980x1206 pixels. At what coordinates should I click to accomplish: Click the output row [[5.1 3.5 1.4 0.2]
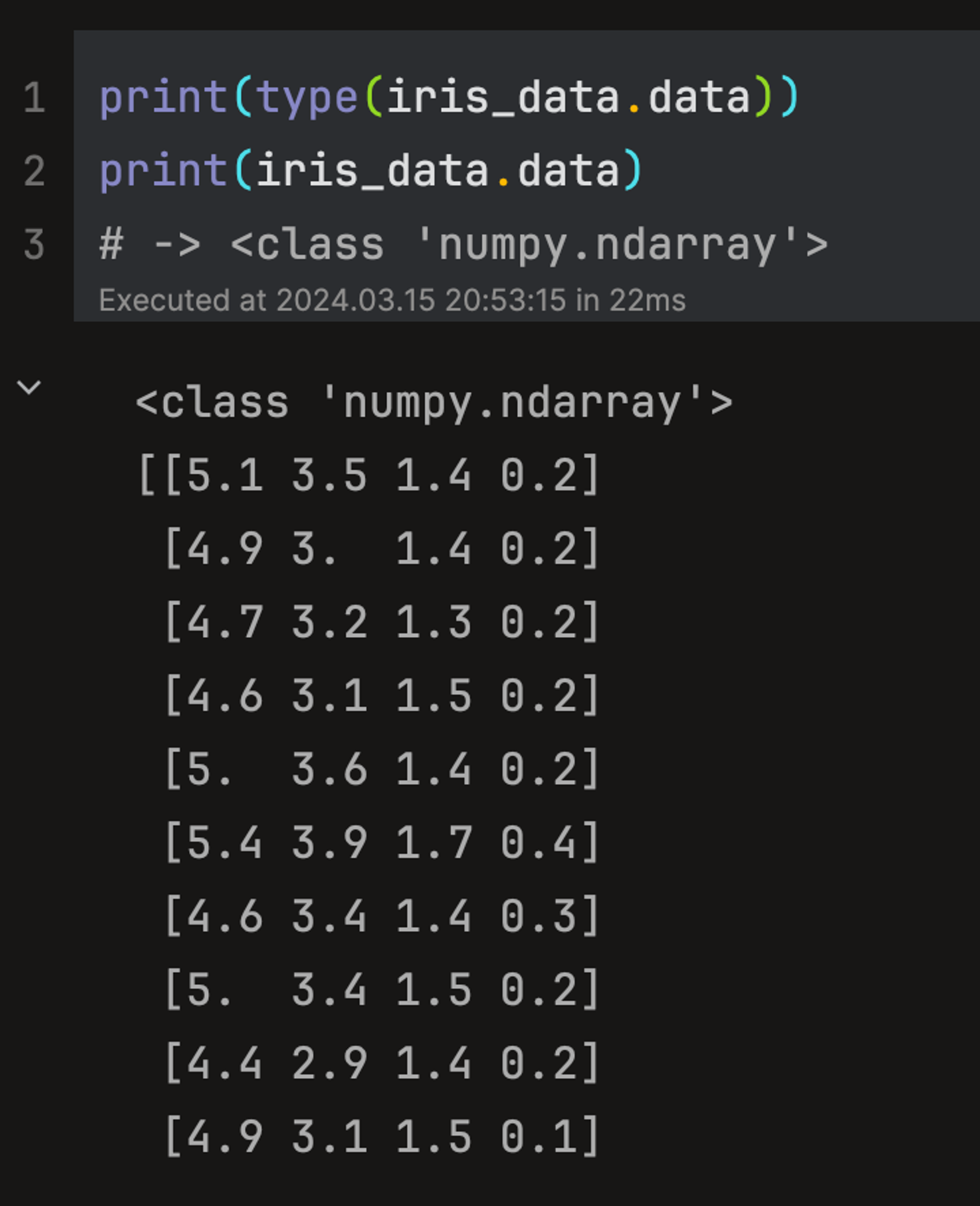pos(369,475)
